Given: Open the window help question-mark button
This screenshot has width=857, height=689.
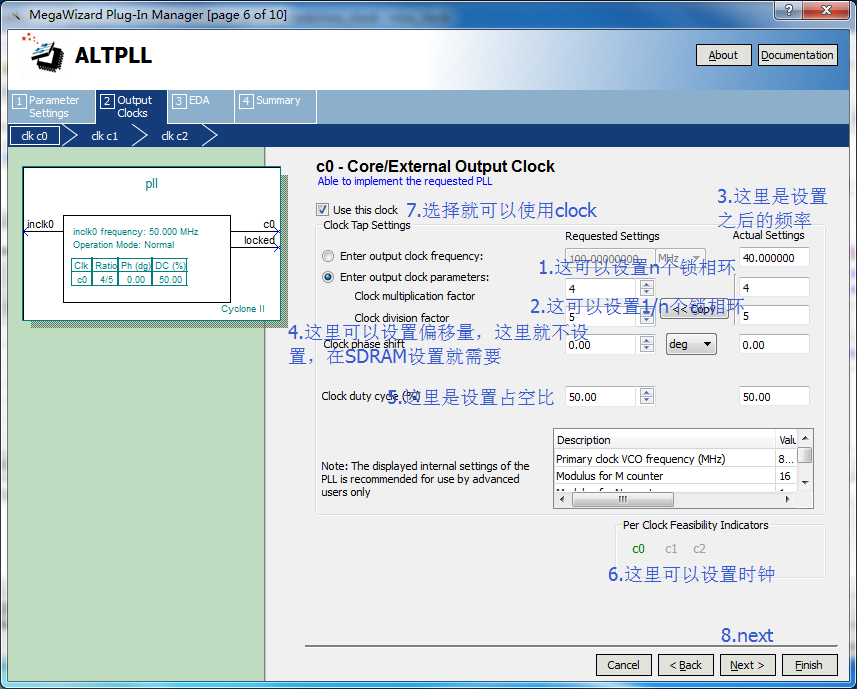Looking at the screenshot, I should point(789,9).
